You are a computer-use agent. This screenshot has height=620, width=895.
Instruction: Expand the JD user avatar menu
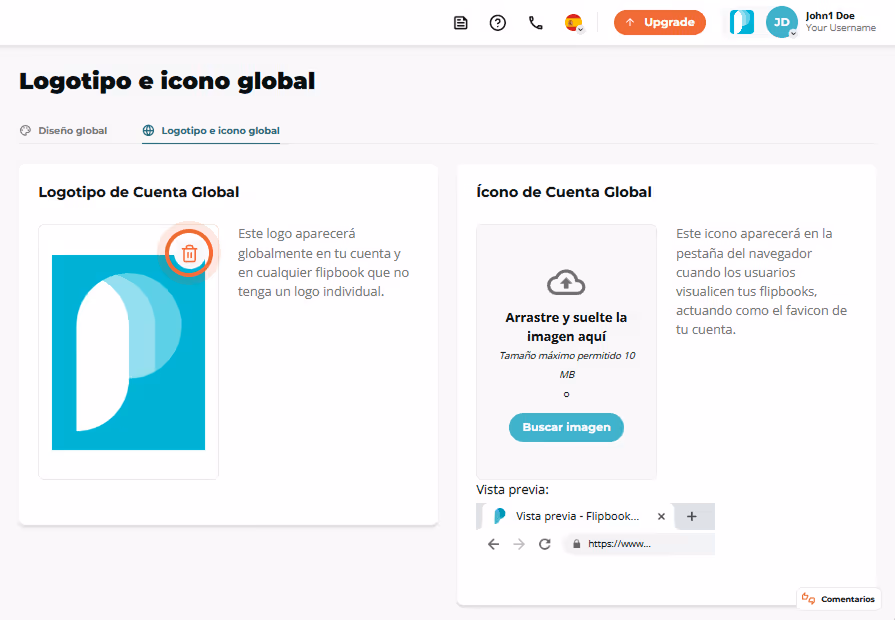click(781, 22)
